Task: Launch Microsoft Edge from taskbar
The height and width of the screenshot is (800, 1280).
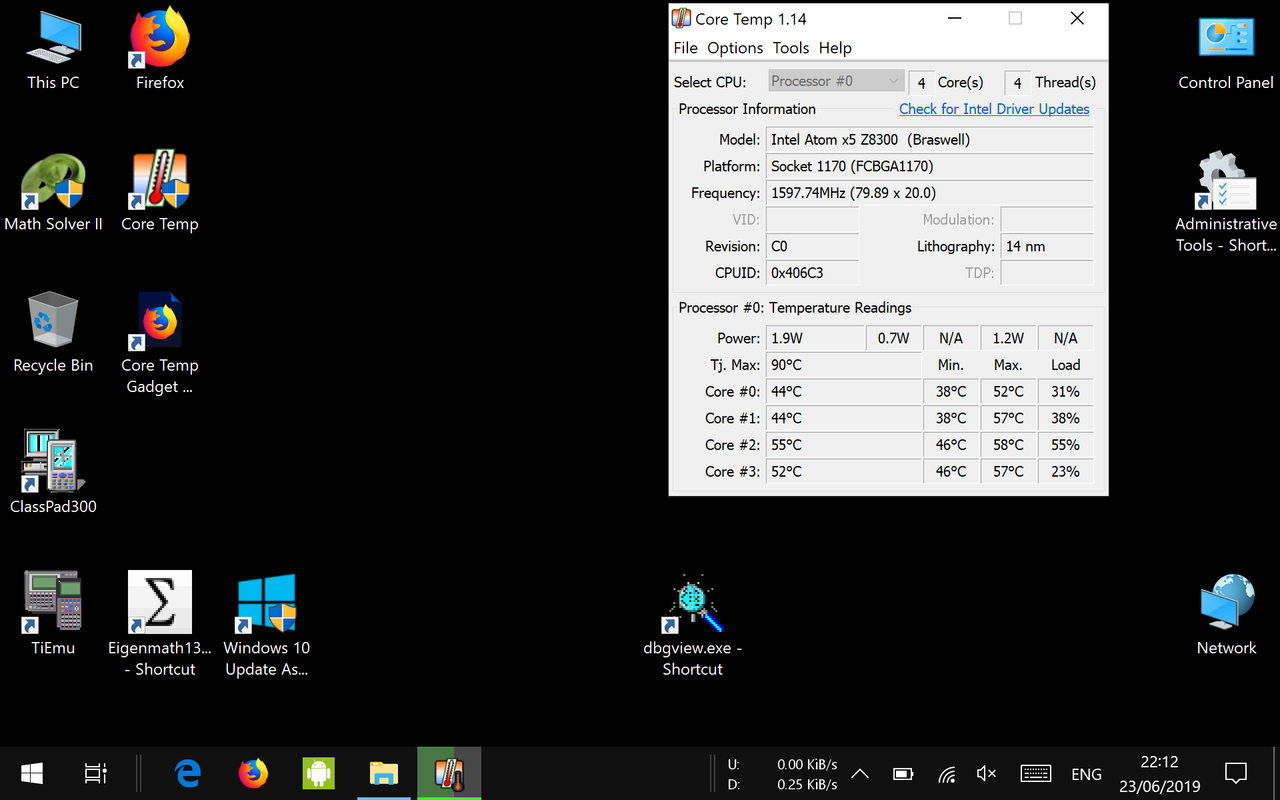Action: [x=188, y=773]
